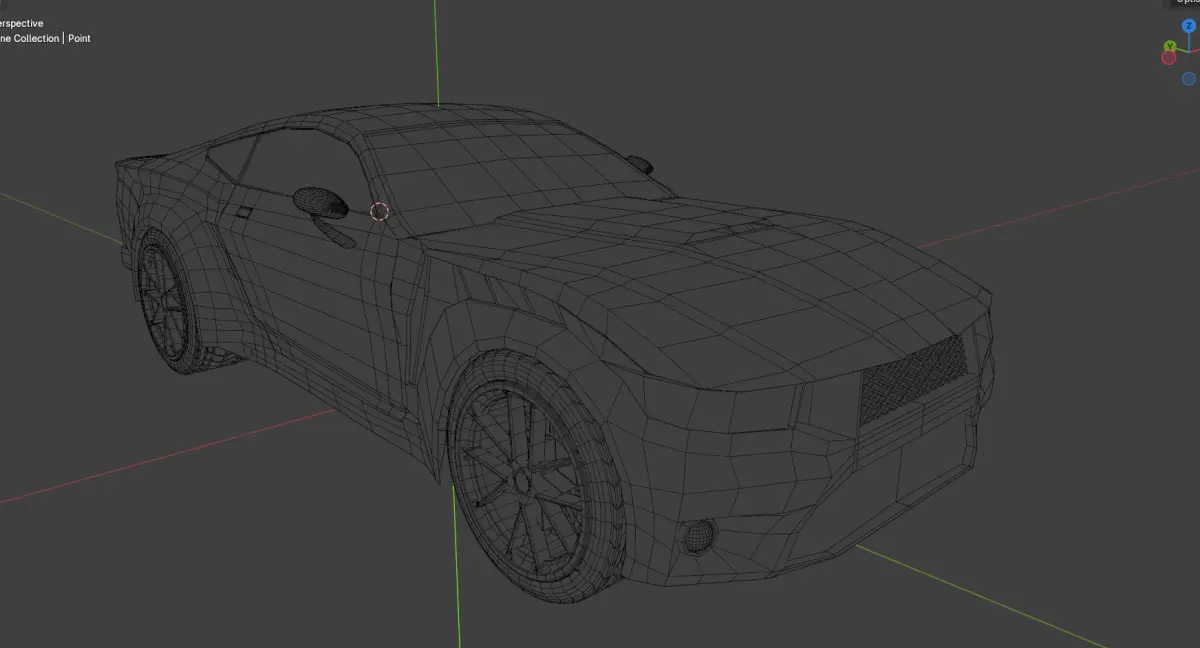Image resolution: width=1200 pixels, height=648 pixels.
Task: Click the Collection | Point viewport label
Action: (x=45, y=38)
